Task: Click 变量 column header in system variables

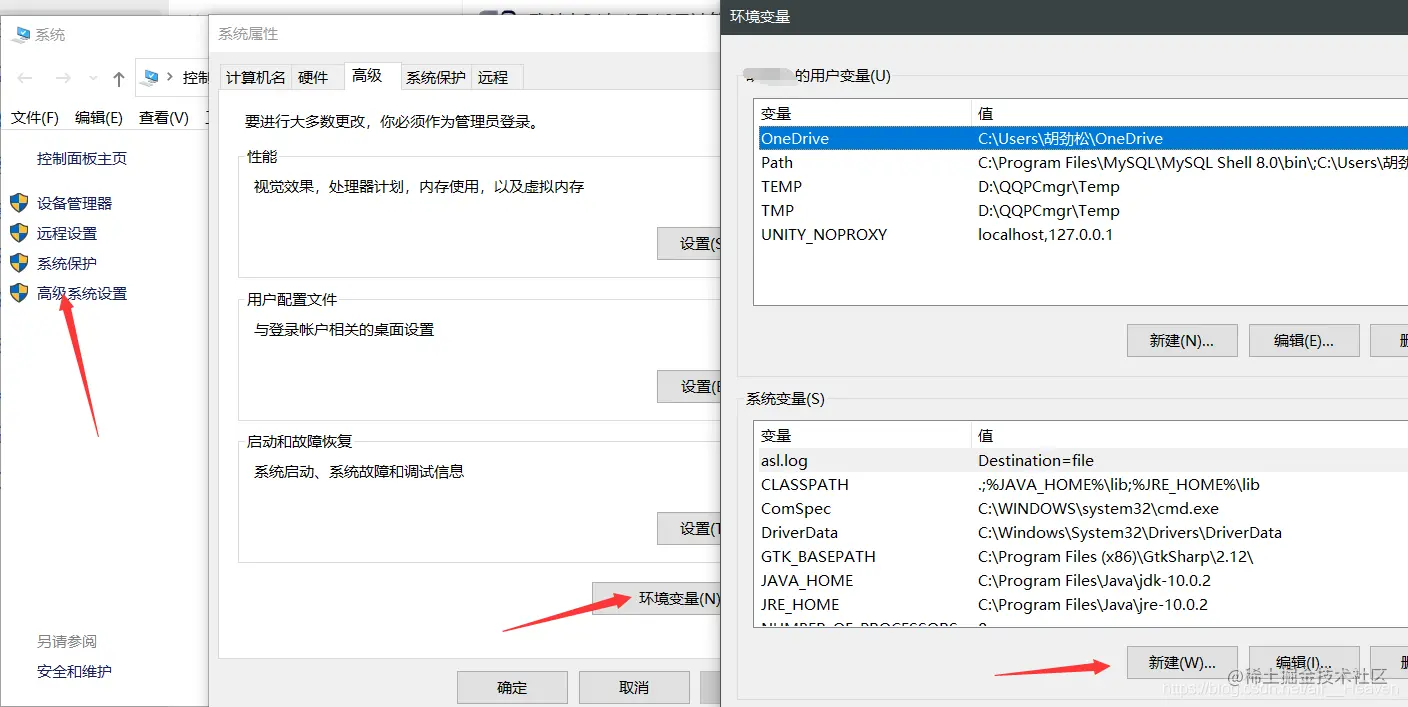Action: 863,435
